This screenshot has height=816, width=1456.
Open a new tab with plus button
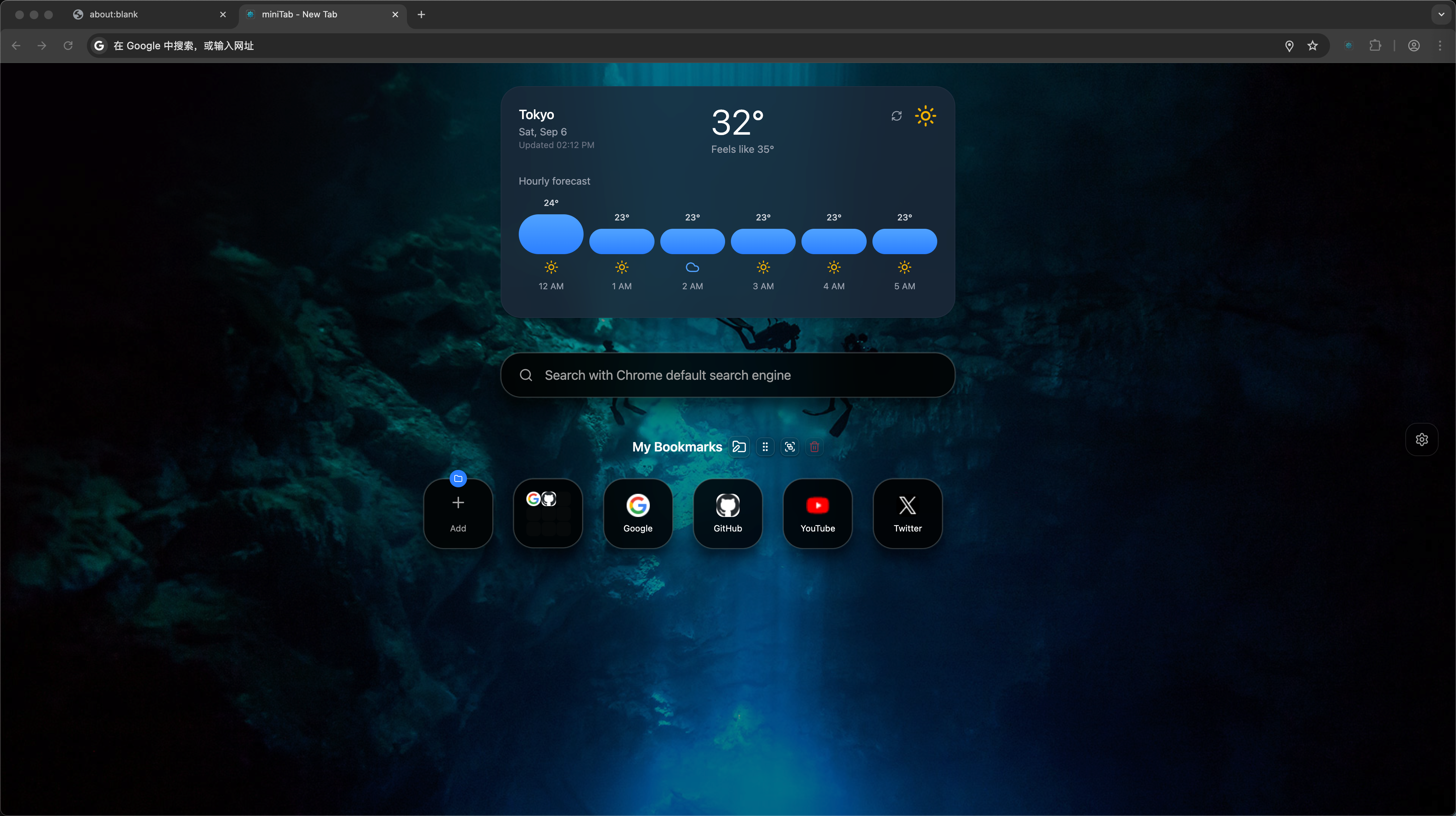[421, 15]
